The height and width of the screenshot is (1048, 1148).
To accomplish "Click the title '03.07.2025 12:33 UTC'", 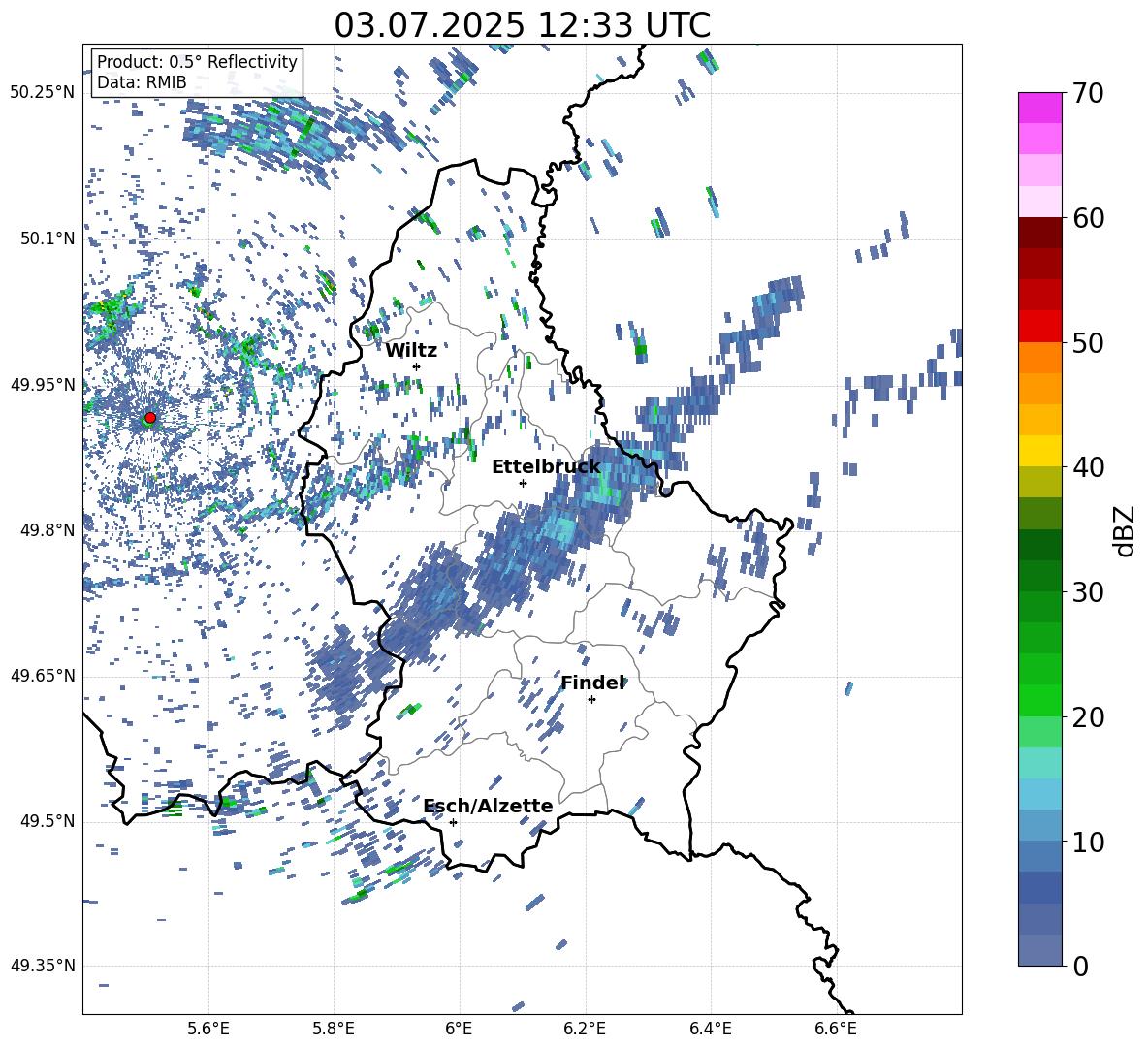I will 522,25.
